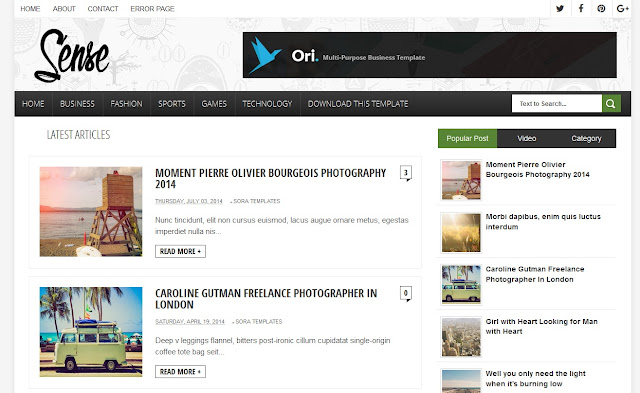The height and width of the screenshot is (393, 640).
Task: Open sidebar post Caroline Gutman Freelance Photographer
Action: (535, 274)
